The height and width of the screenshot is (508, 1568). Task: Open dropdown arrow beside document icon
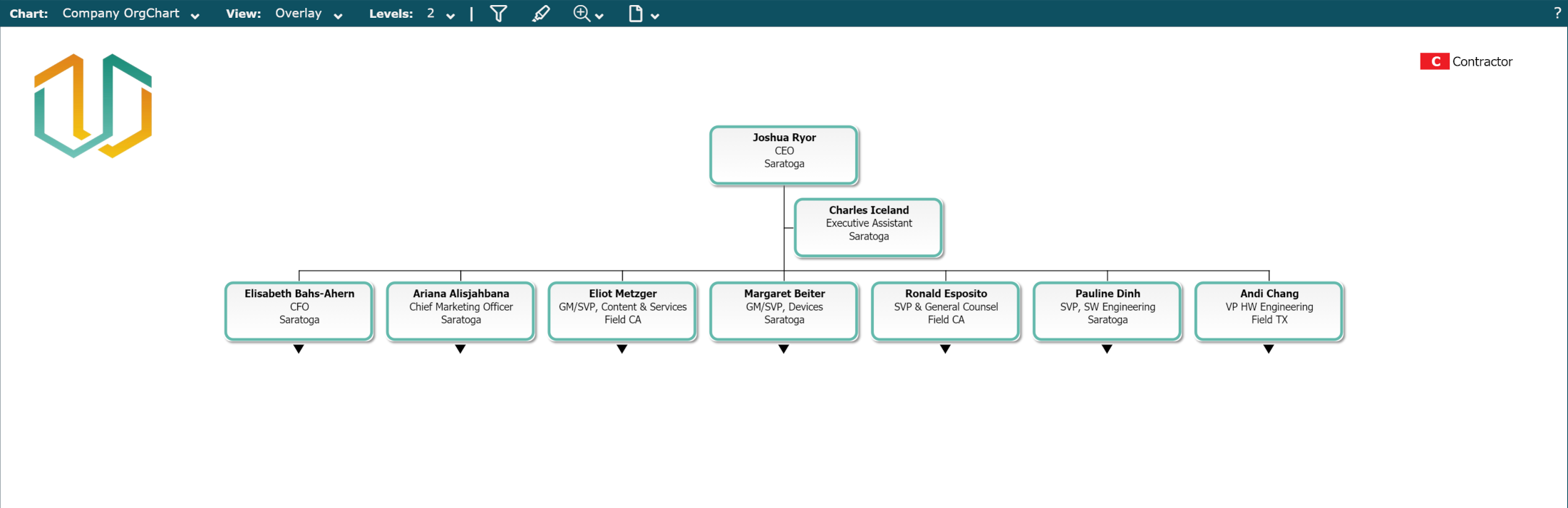coord(655,16)
